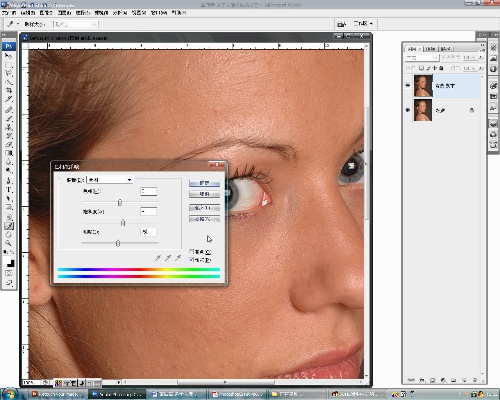The height and width of the screenshot is (400, 500).
Task: Select the Lasso tool
Action: click(x=9, y=73)
